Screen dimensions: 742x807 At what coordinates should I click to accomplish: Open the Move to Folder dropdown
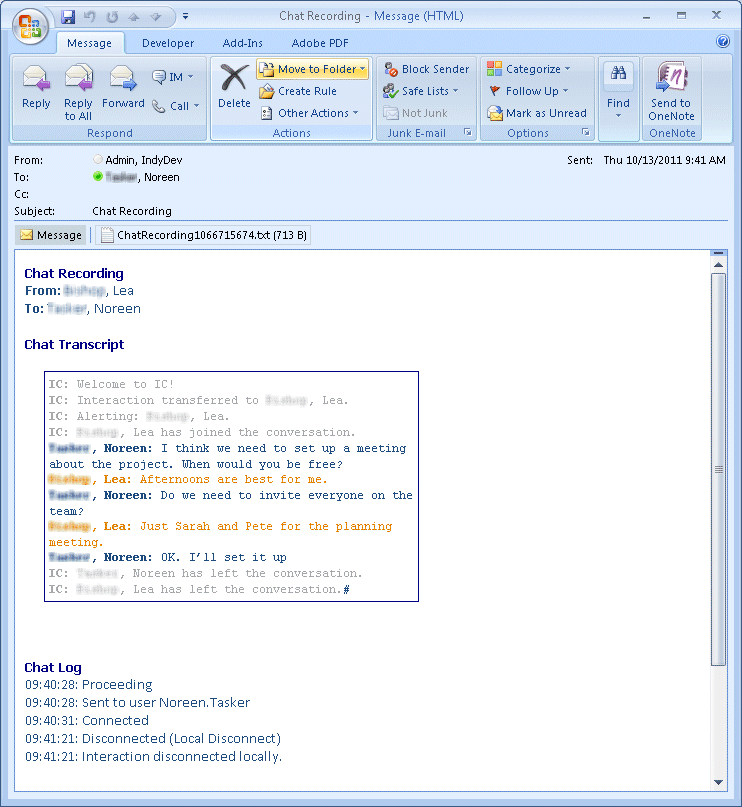313,69
